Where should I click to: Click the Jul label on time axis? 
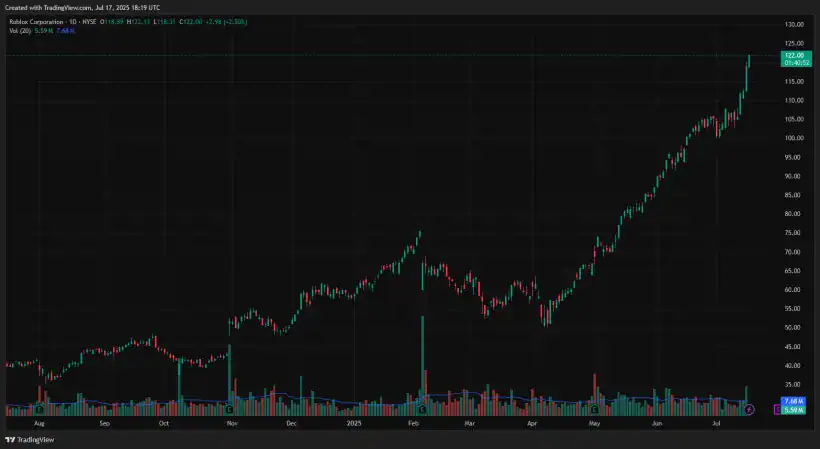718,424
